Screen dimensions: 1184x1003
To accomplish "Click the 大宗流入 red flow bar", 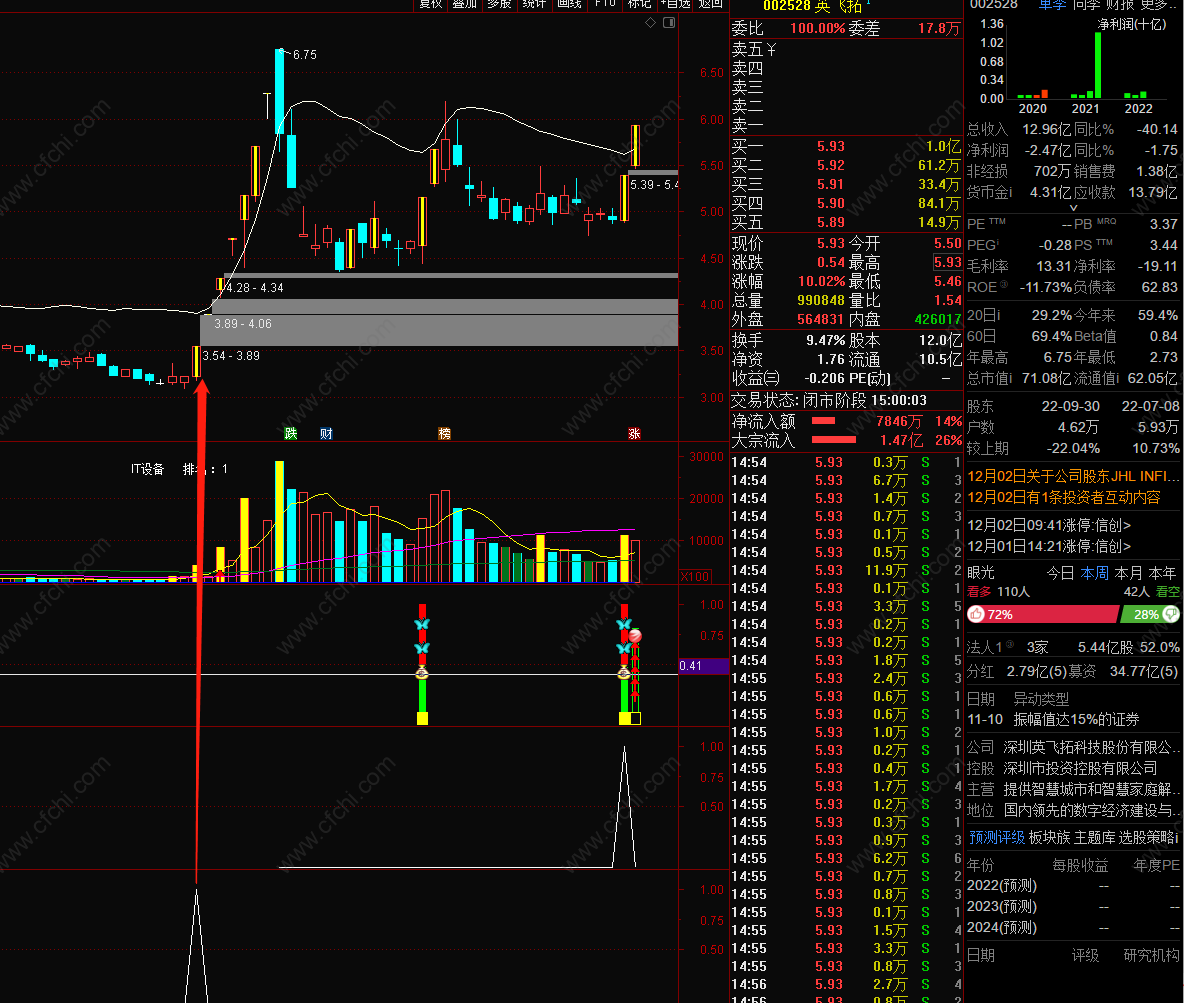I will click(x=834, y=440).
